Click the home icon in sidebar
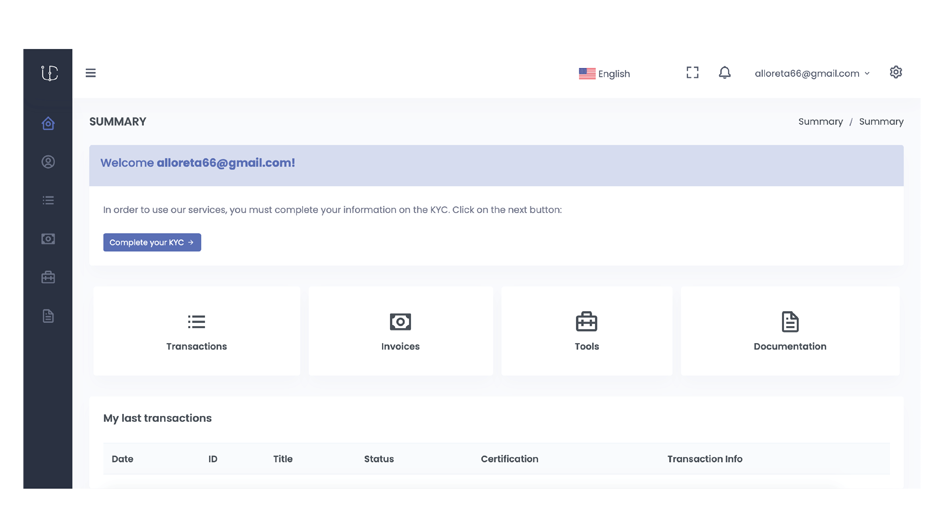Screen dimensions: 945x509 pyautogui.click(x=48, y=123)
